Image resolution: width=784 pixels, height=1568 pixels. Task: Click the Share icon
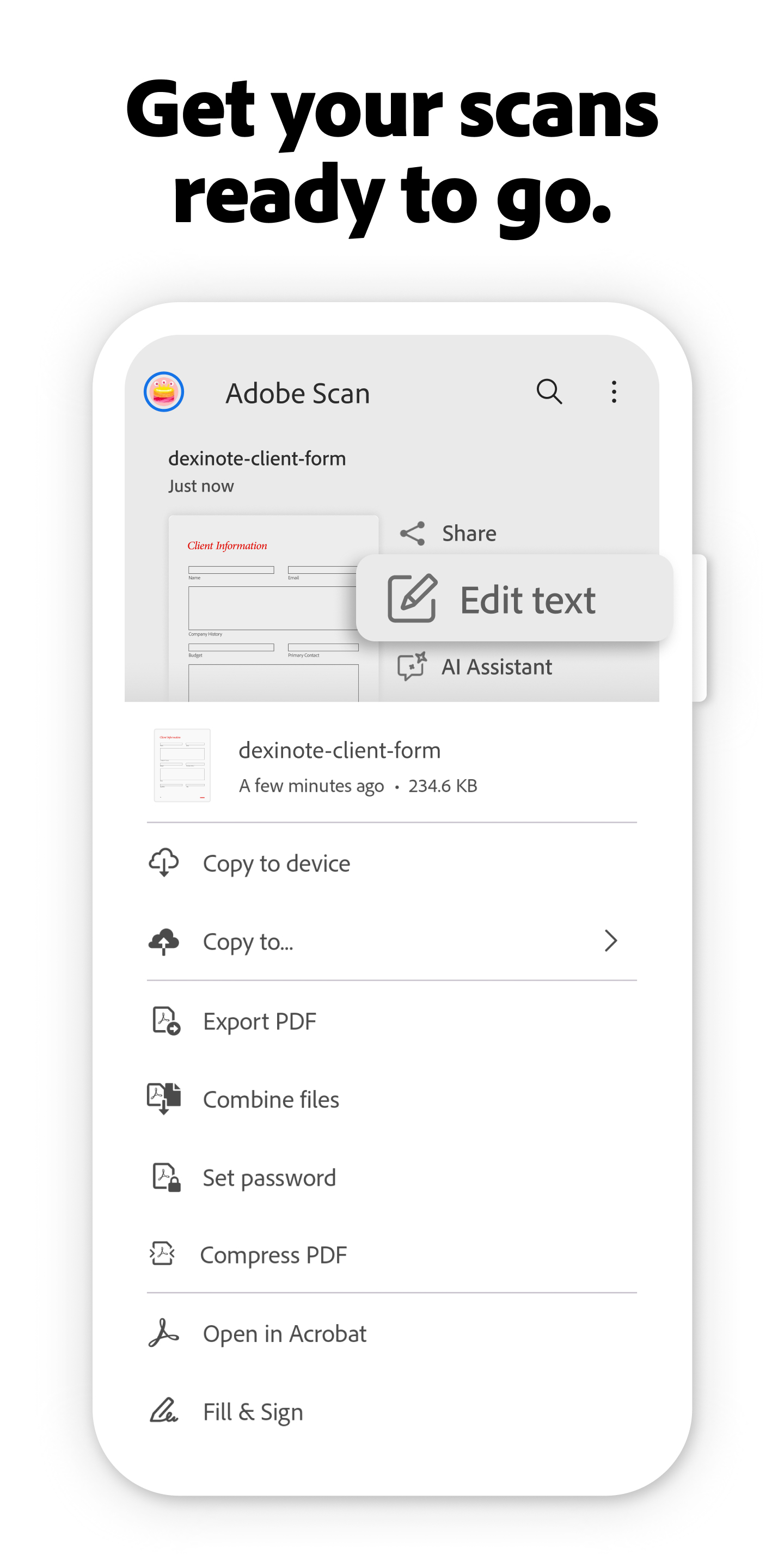click(412, 533)
